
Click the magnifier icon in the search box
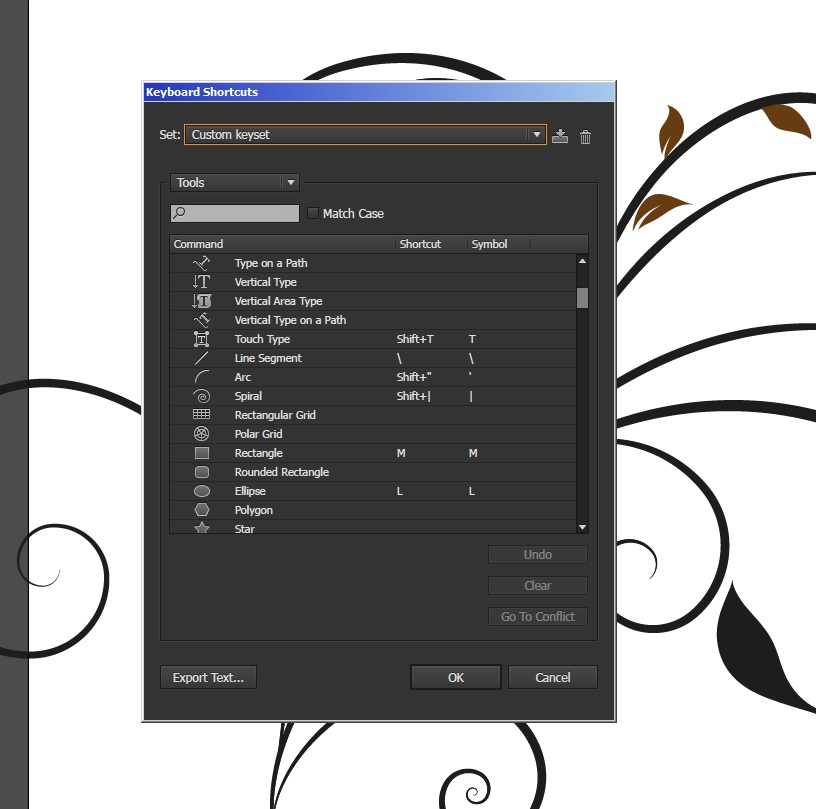pyautogui.click(x=179, y=213)
